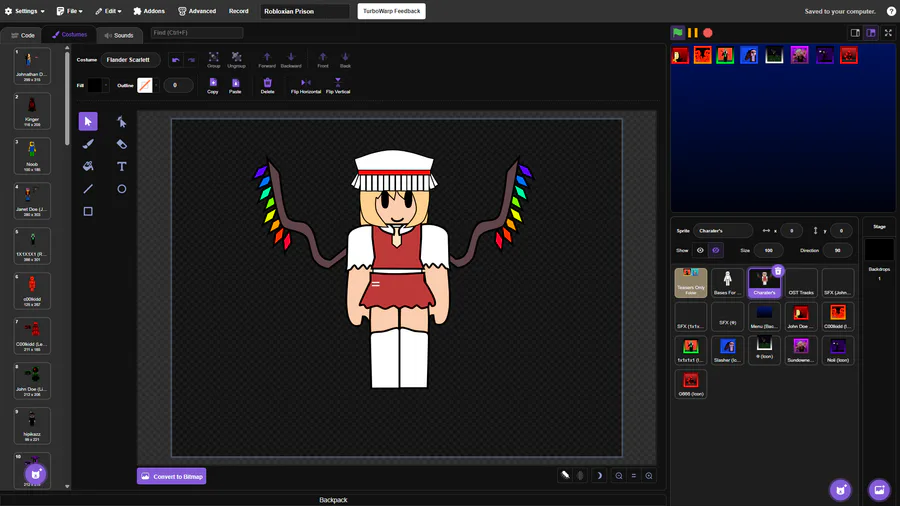Group the selected shapes
Viewport: 900px width, 506px height.
tap(214, 60)
